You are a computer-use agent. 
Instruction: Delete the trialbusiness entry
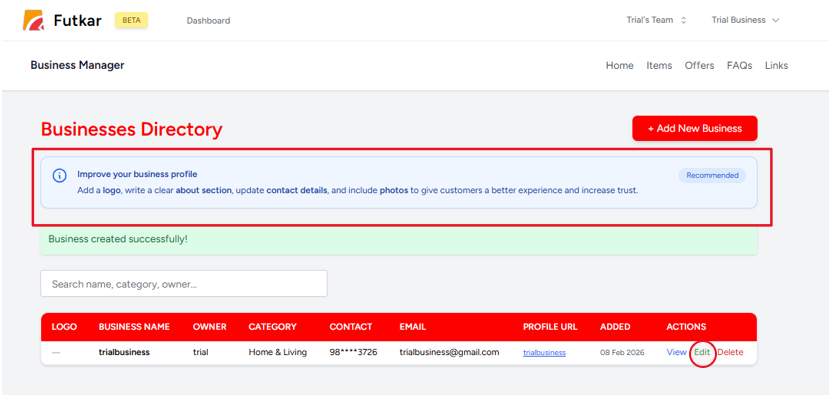730,352
